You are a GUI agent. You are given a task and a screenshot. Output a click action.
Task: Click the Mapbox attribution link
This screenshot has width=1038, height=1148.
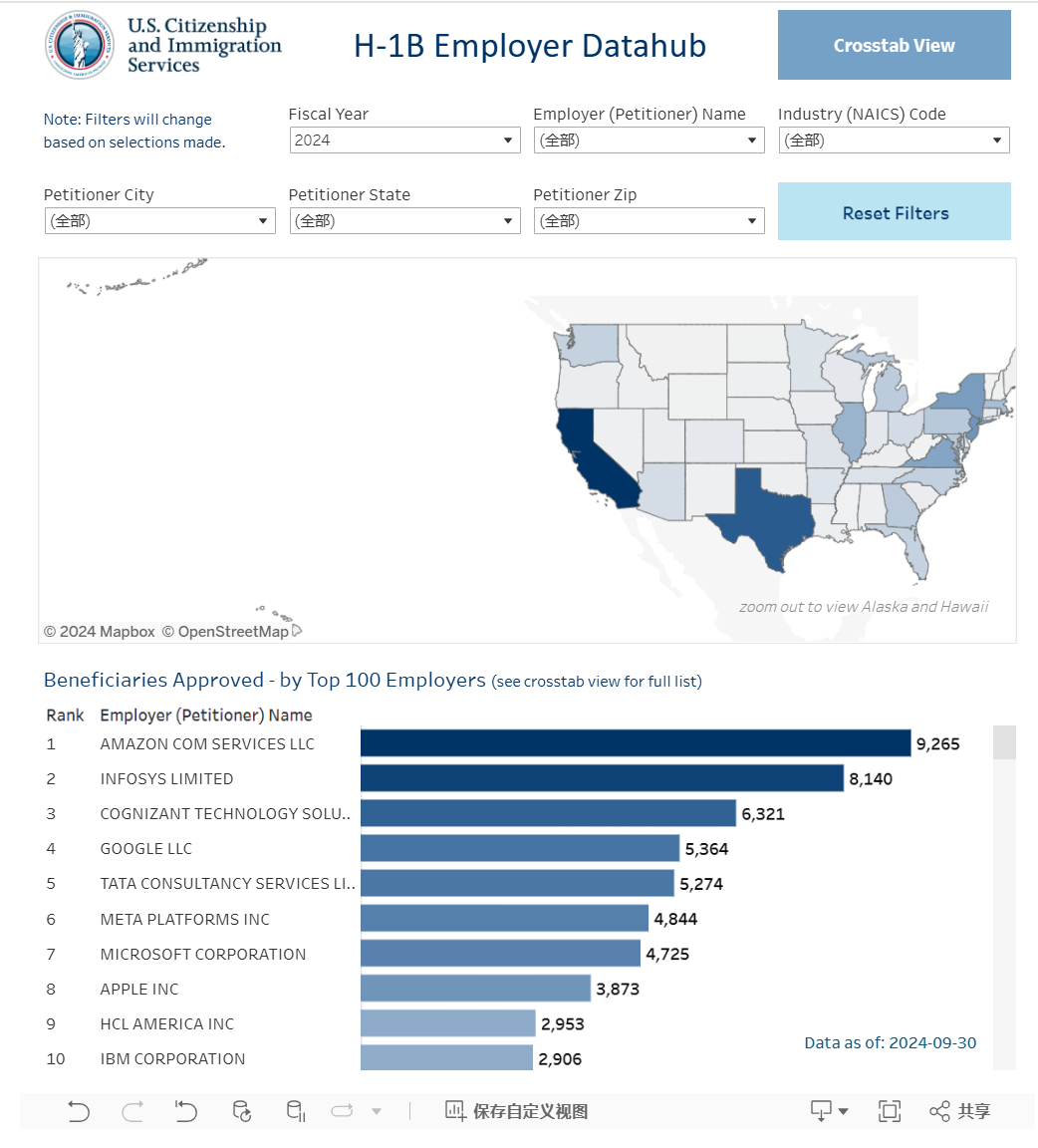click(x=100, y=631)
